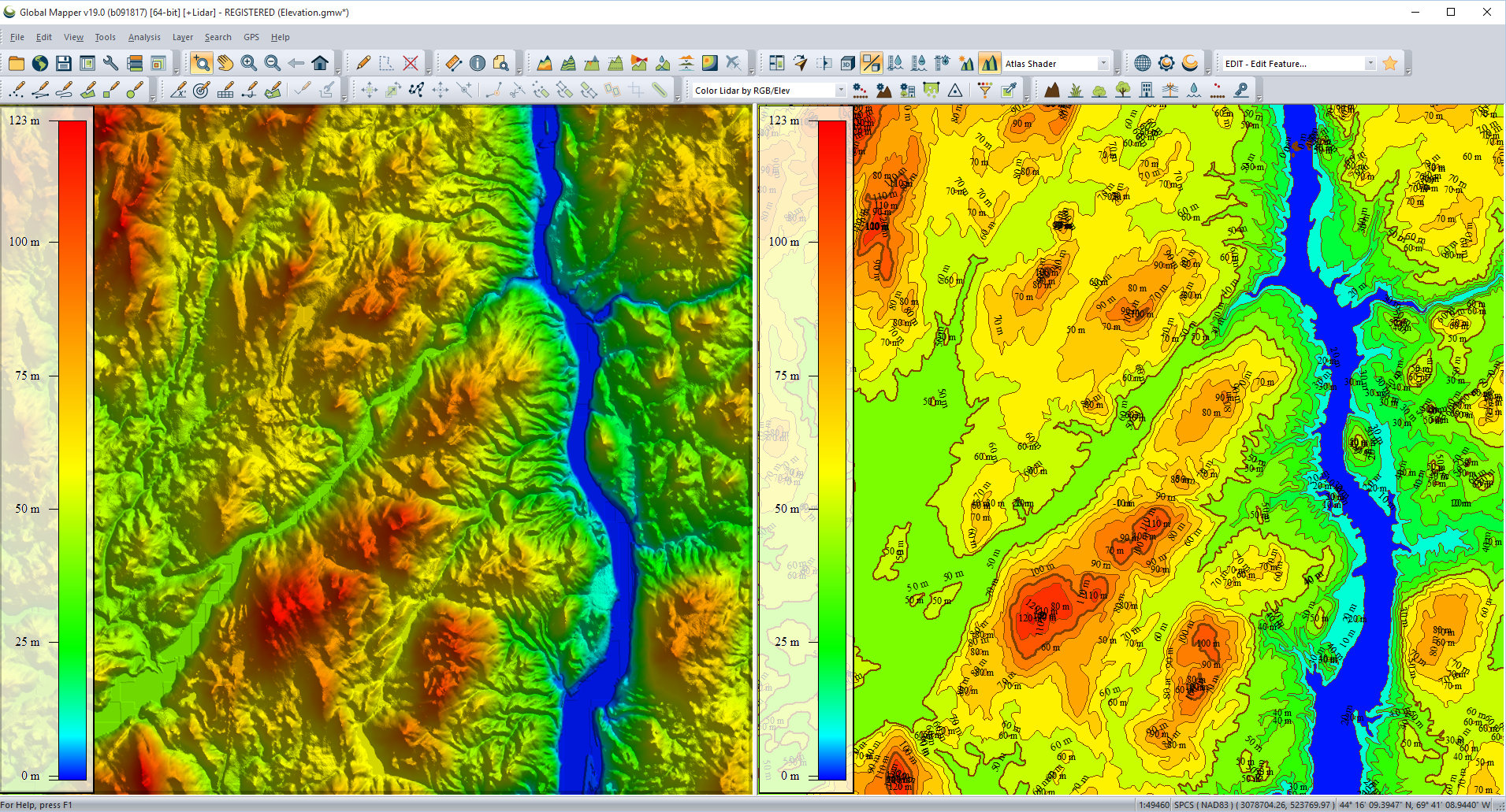Screen dimensions: 1506x812
Task: Click the lidar filter funnel icon
Action: pyautogui.click(x=985, y=91)
